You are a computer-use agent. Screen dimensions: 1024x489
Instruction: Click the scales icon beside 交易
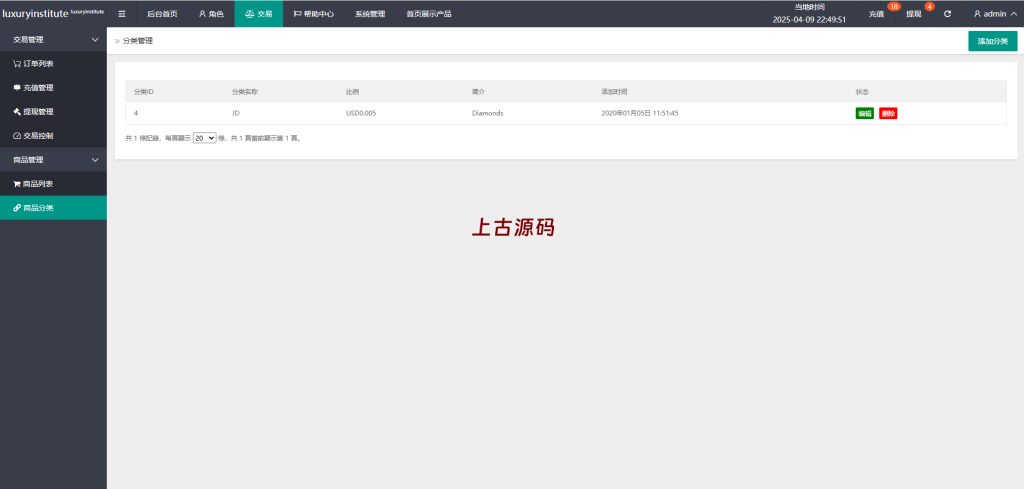[x=249, y=14]
